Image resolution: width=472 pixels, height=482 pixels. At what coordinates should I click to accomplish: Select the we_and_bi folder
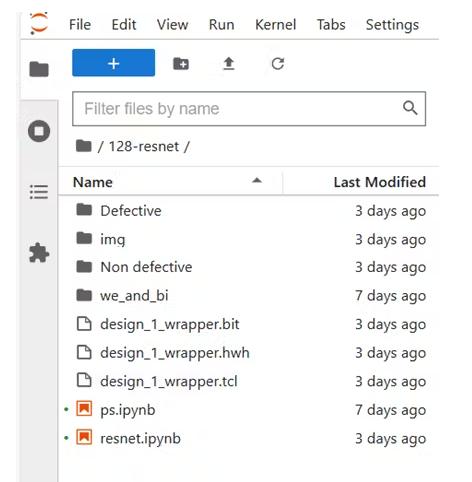[x=249, y=296]
